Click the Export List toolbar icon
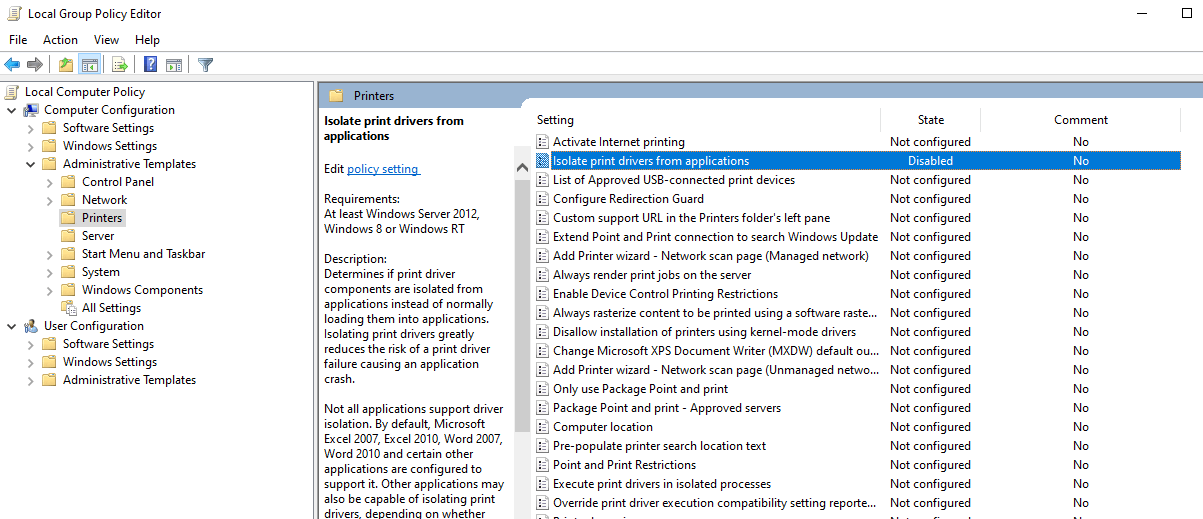Image resolution: width=1203 pixels, height=519 pixels. coord(120,65)
